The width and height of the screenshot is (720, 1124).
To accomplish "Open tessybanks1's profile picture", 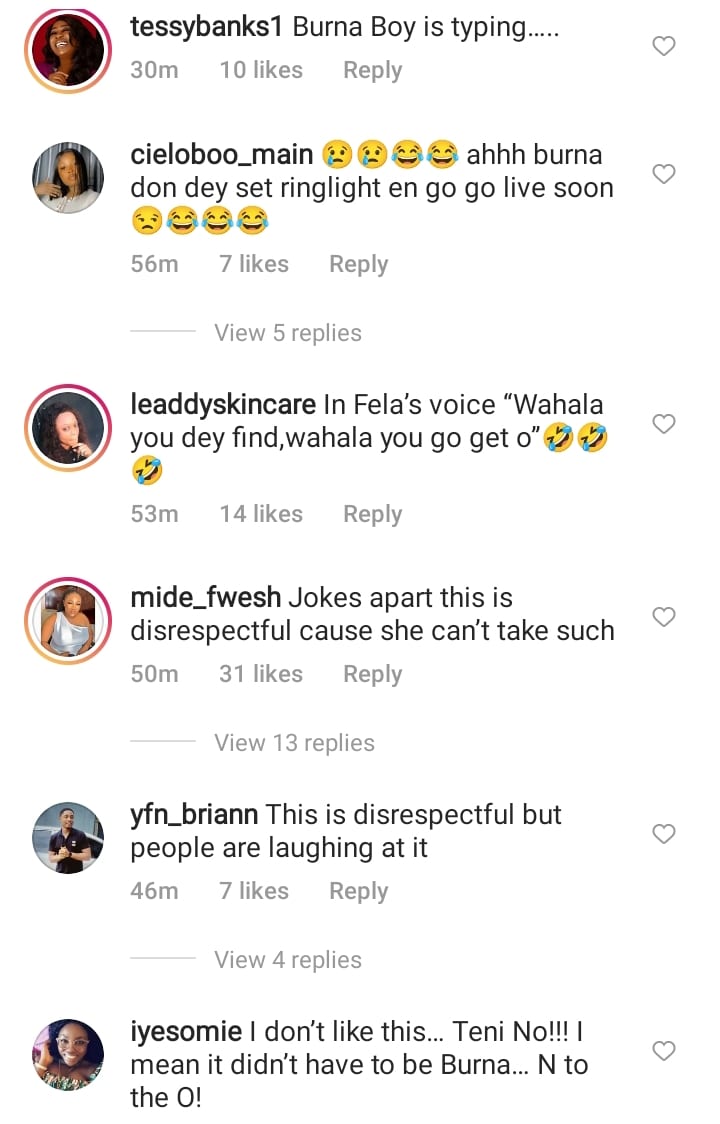I will [68, 48].
